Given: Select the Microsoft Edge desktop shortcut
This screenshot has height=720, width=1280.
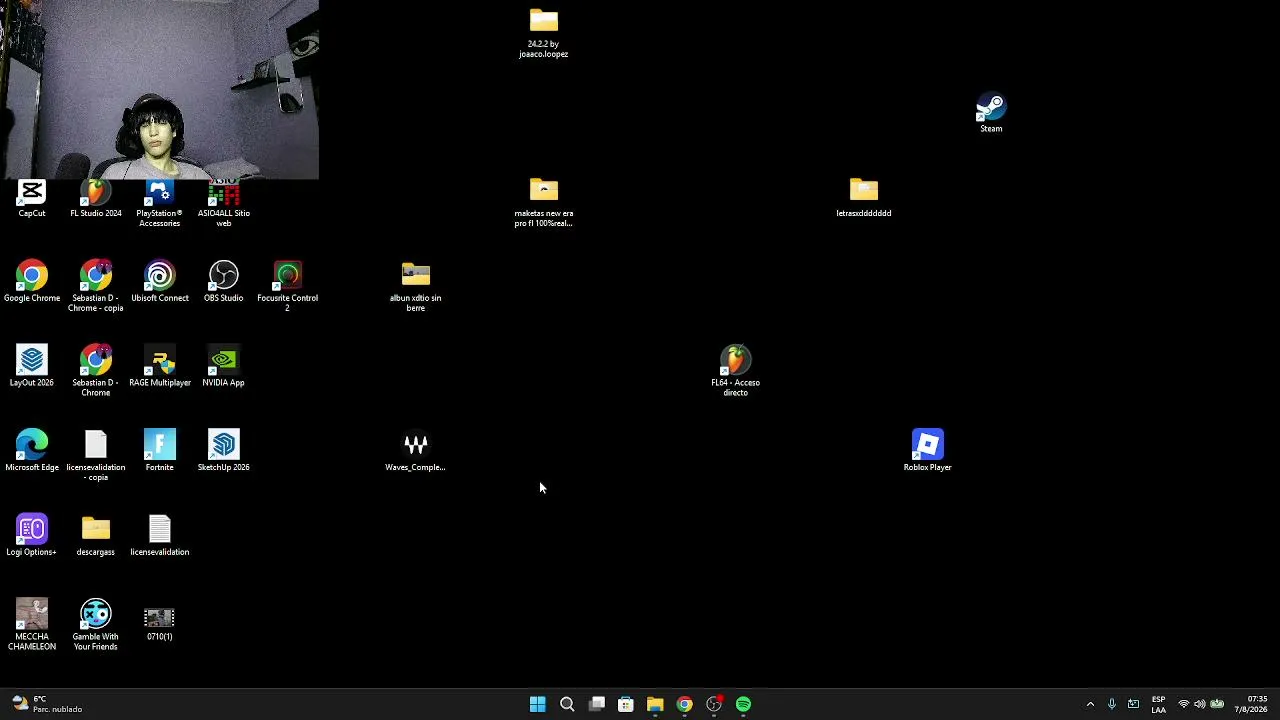Looking at the screenshot, I should (32, 452).
